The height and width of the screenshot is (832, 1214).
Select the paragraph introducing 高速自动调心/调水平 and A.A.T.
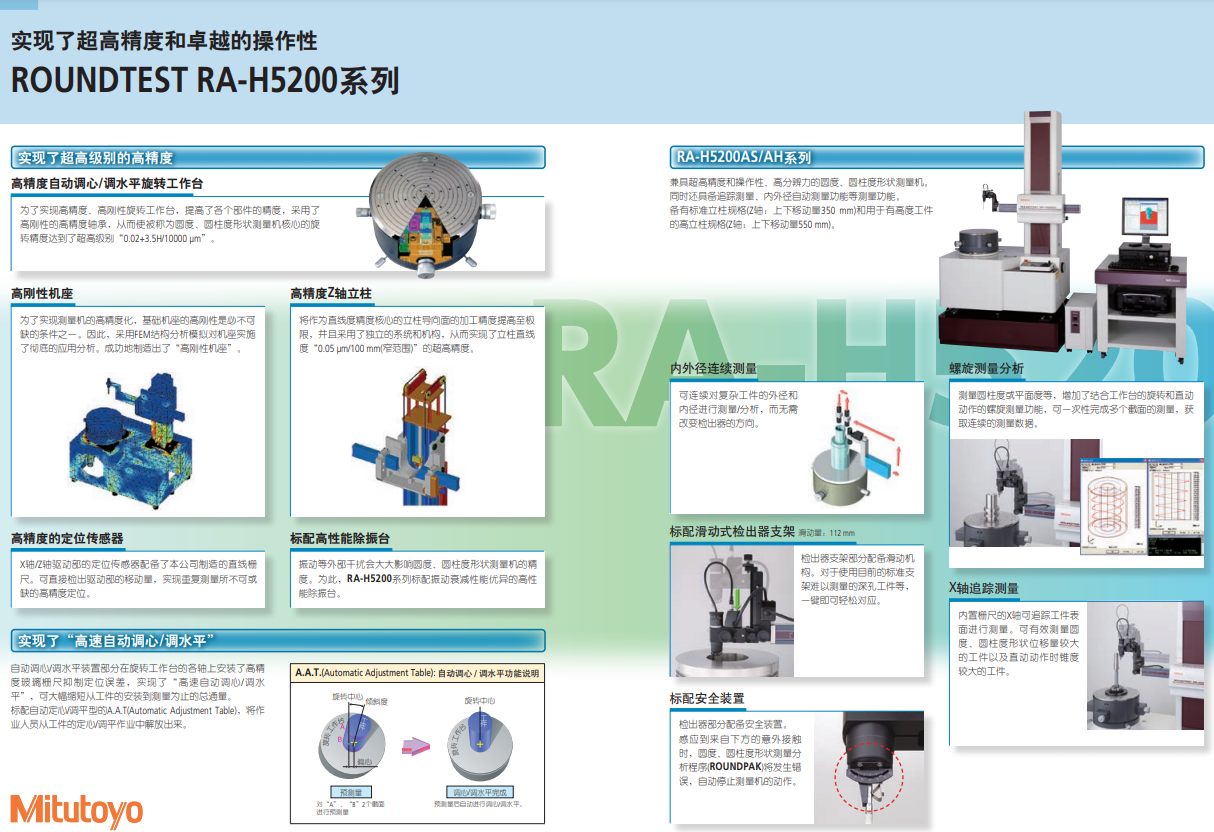(x=138, y=696)
